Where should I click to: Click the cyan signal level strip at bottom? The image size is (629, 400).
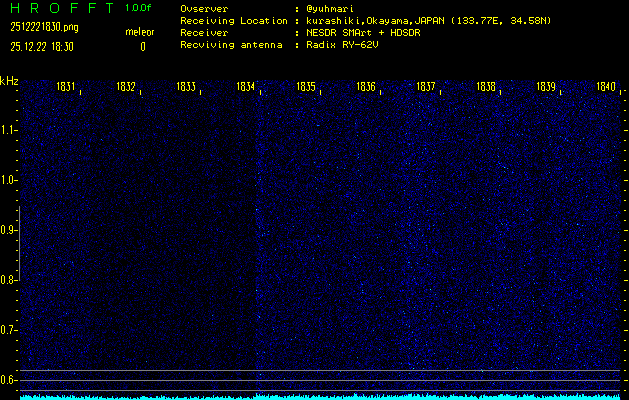click(x=320, y=397)
